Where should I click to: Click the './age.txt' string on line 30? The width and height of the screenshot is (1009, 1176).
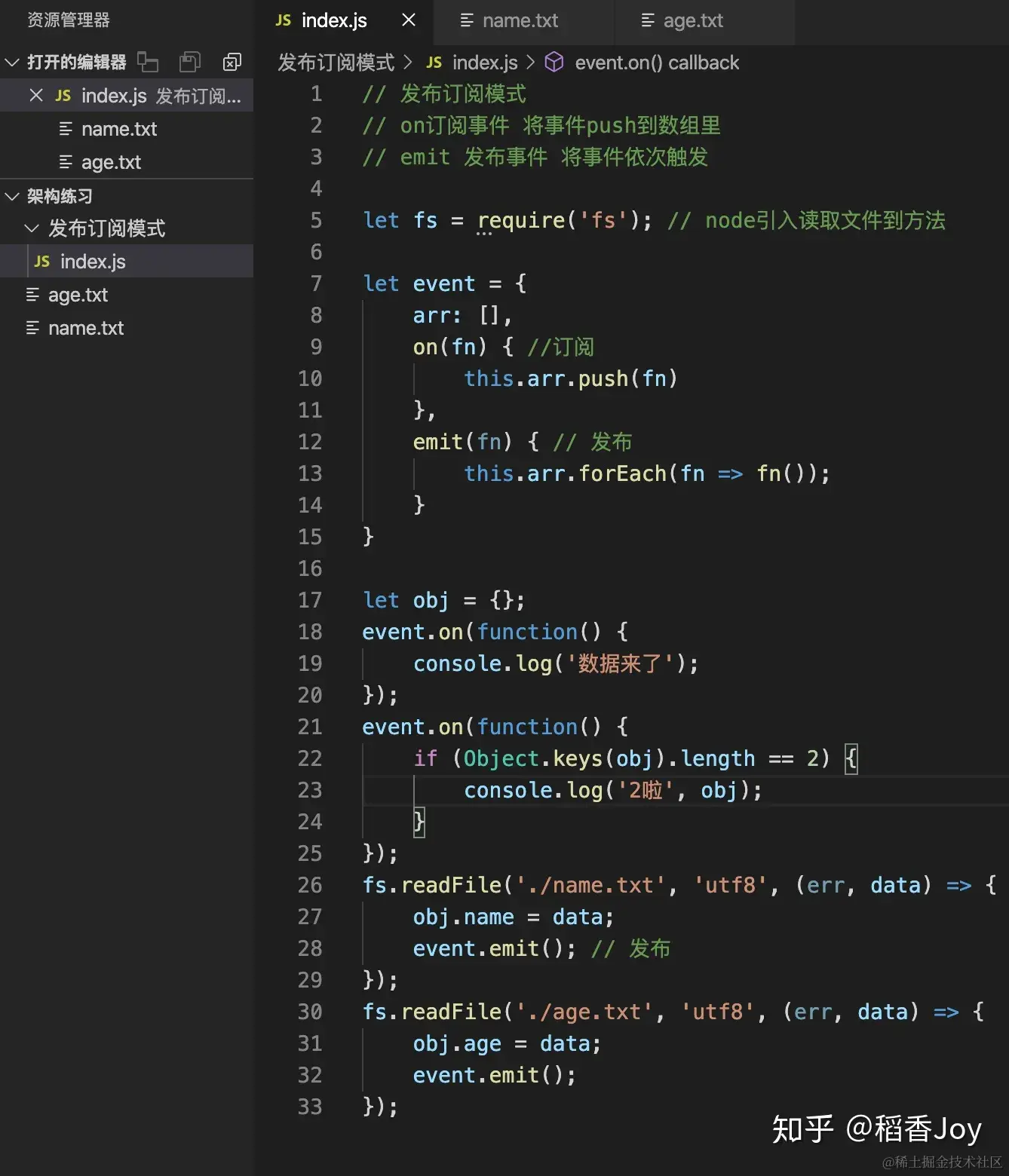point(584,1012)
